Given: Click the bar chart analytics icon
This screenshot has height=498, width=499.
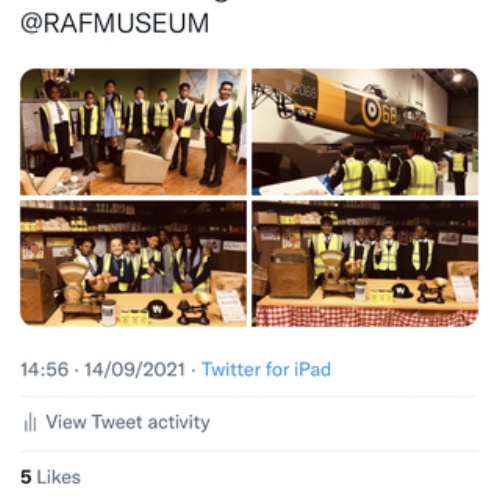Looking at the screenshot, I should coord(30,422).
